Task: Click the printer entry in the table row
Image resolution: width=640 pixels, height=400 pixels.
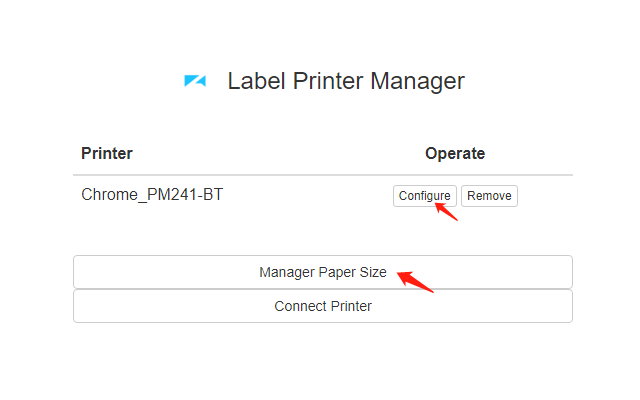Action: click(x=152, y=194)
